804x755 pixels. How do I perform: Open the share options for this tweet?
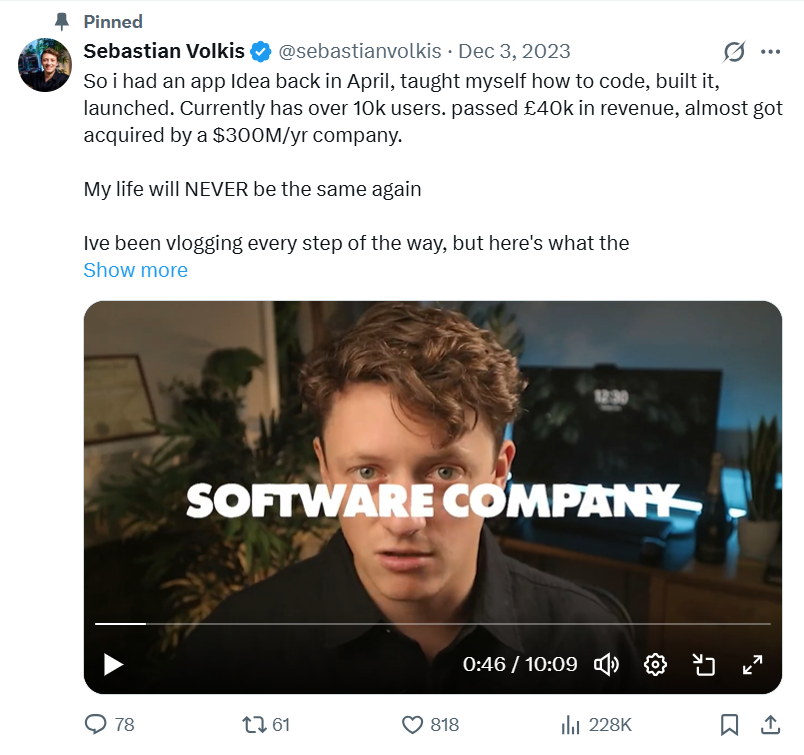point(769,724)
